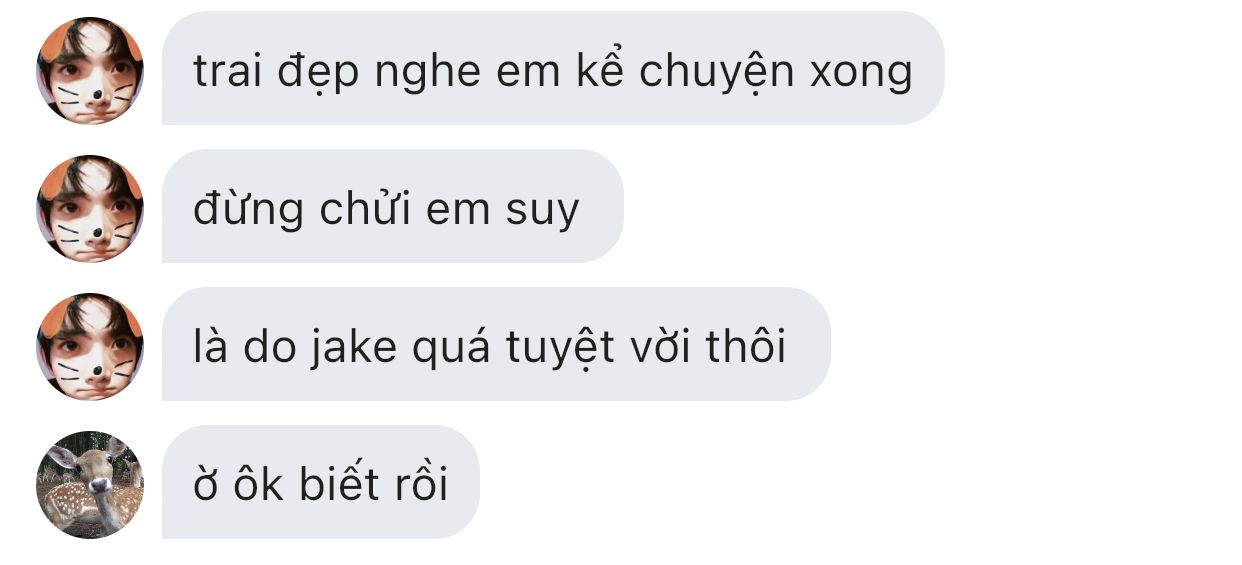This screenshot has width=1242, height=565.
Task: Open the deer avatar profile picture
Action: pos(90,484)
